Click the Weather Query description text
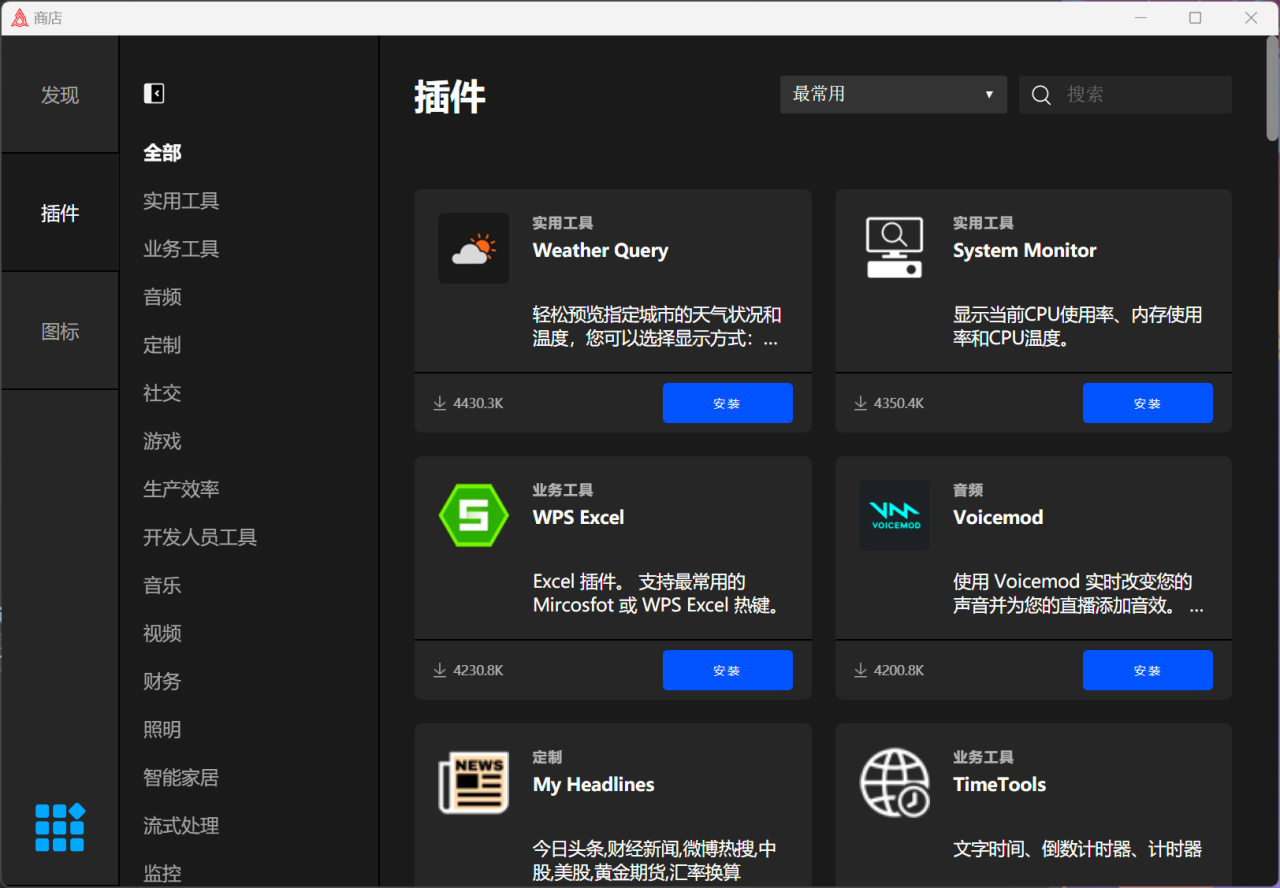Image resolution: width=1280 pixels, height=888 pixels. [657, 327]
